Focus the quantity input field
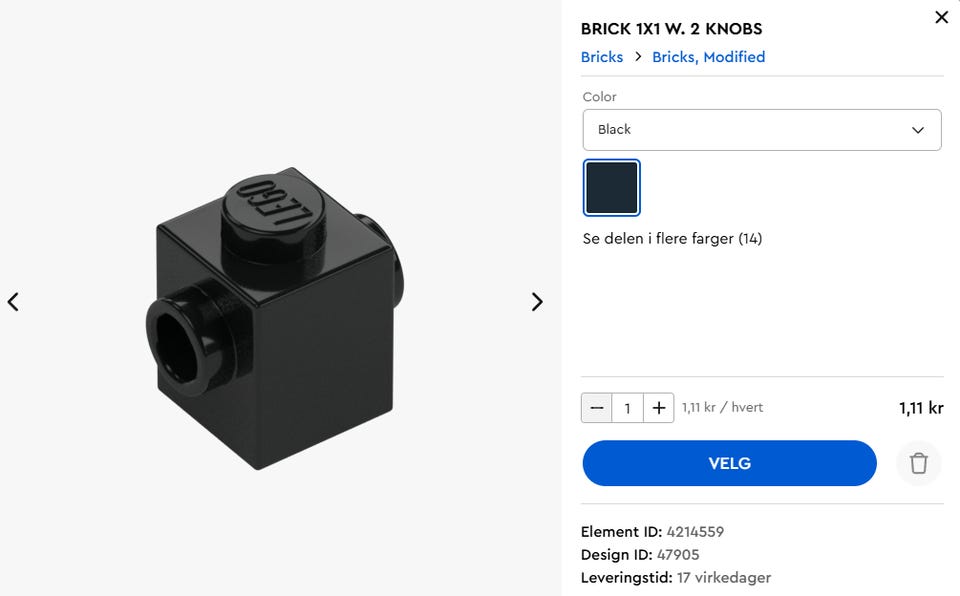 [628, 408]
